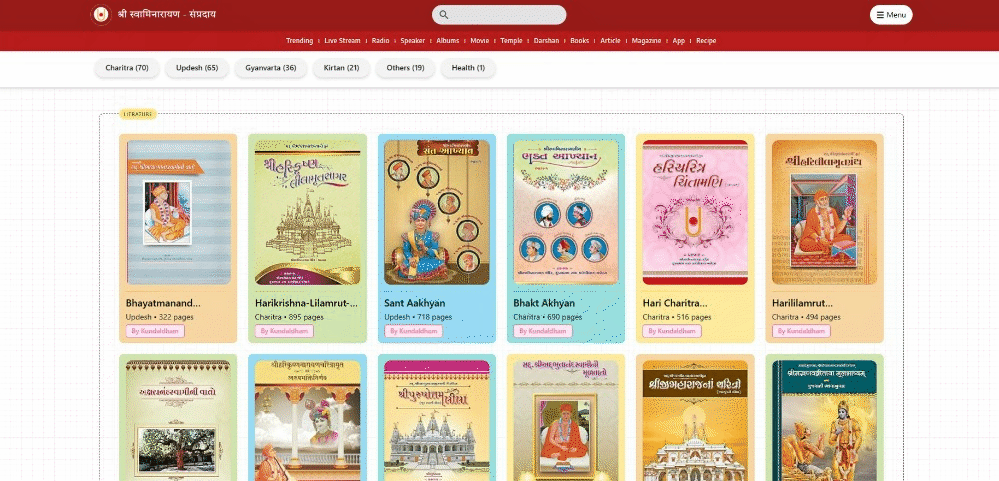Open the Article nav link
Image resolution: width=999 pixels, height=481 pixels.
coord(610,41)
